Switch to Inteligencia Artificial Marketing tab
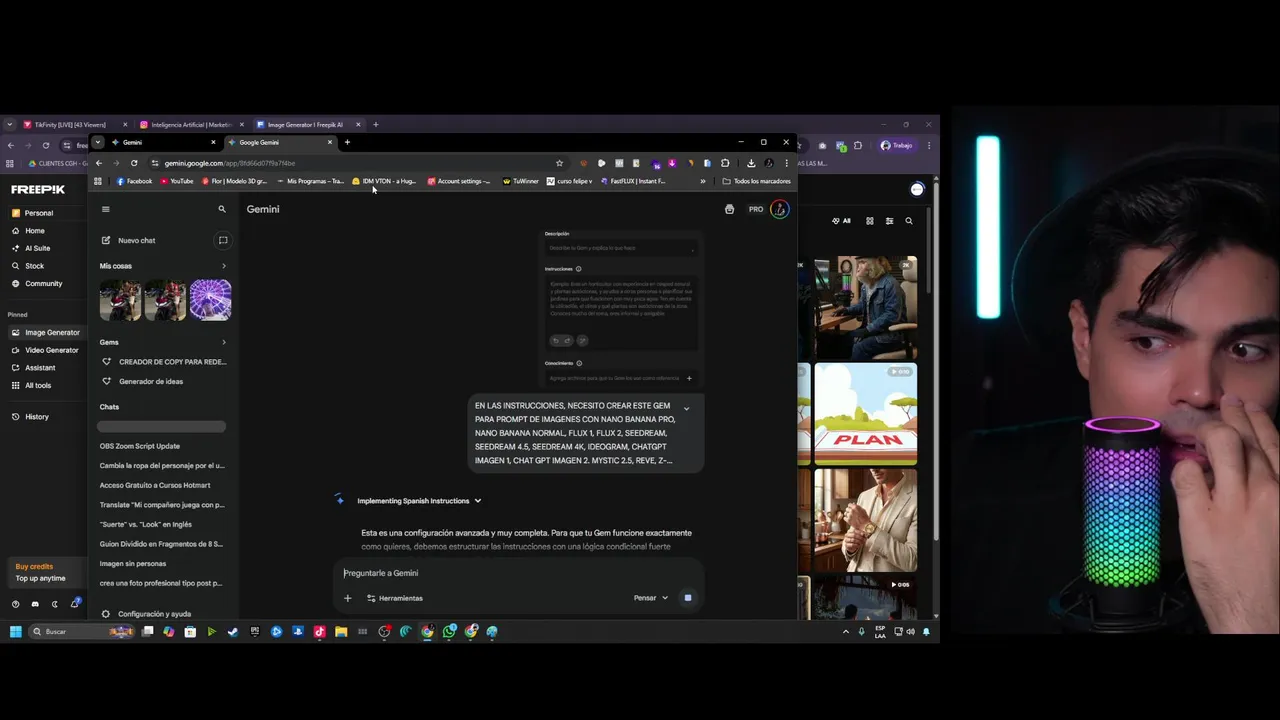This screenshot has width=1280, height=720. (192, 125)
